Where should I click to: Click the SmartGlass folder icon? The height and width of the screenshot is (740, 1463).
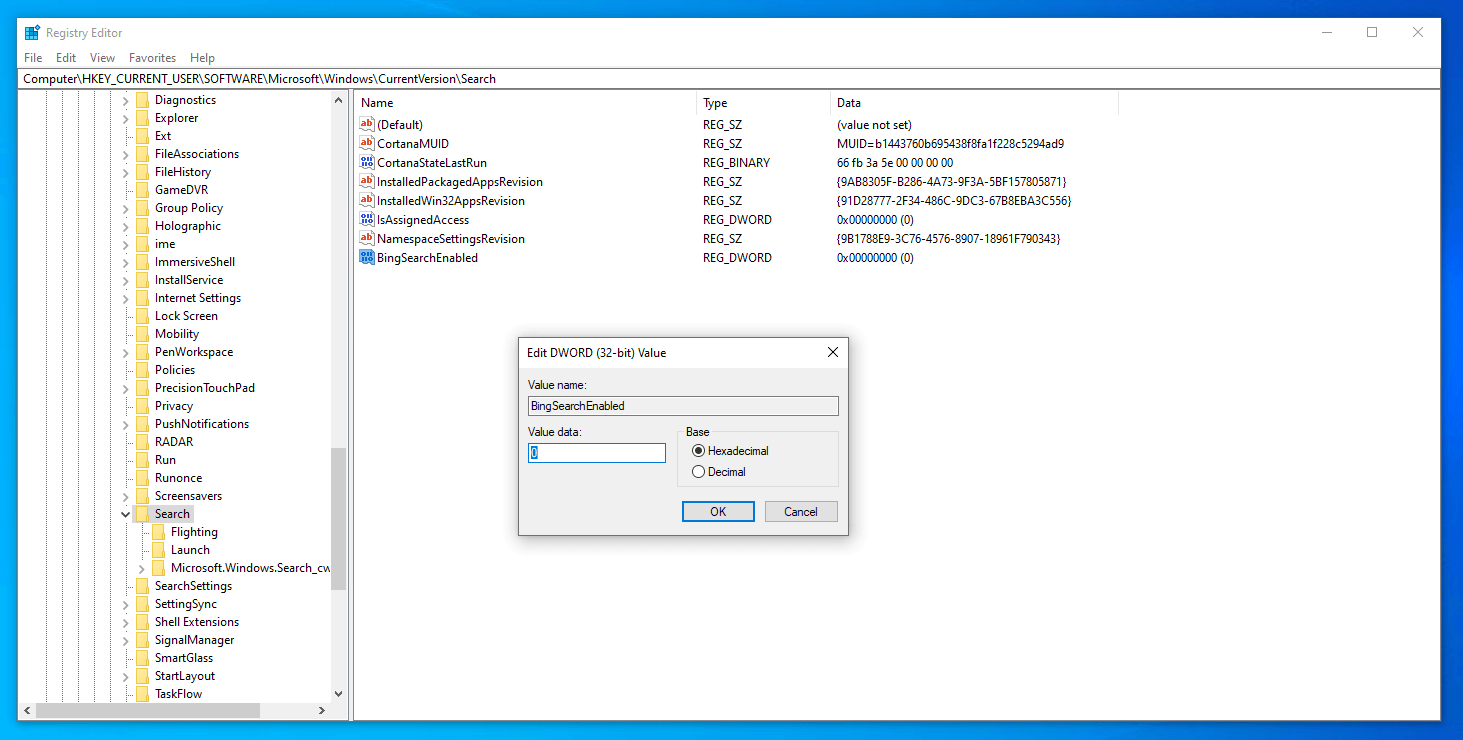pos(142,658)
